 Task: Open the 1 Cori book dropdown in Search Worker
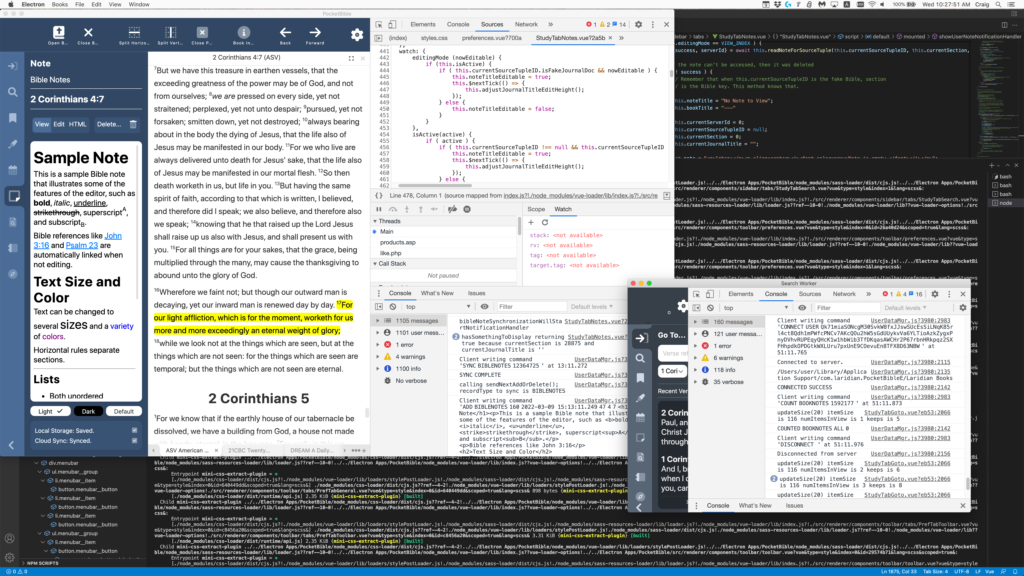tap(671, 371)
